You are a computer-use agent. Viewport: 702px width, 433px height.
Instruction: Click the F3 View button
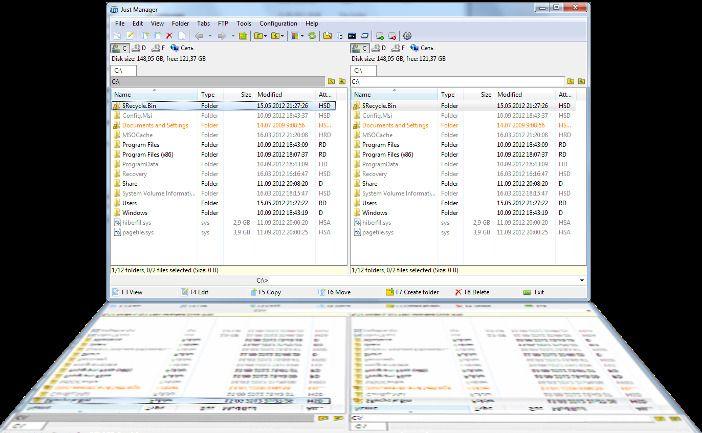[128, 292]
